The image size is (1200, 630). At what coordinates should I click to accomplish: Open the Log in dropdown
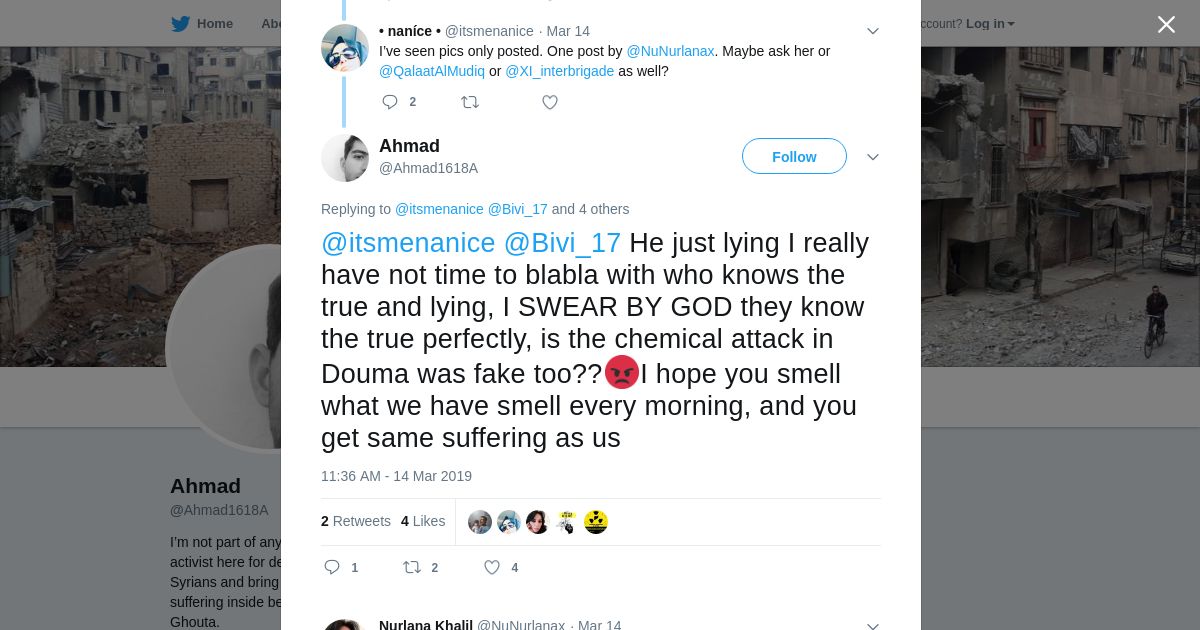click(990, 24)
